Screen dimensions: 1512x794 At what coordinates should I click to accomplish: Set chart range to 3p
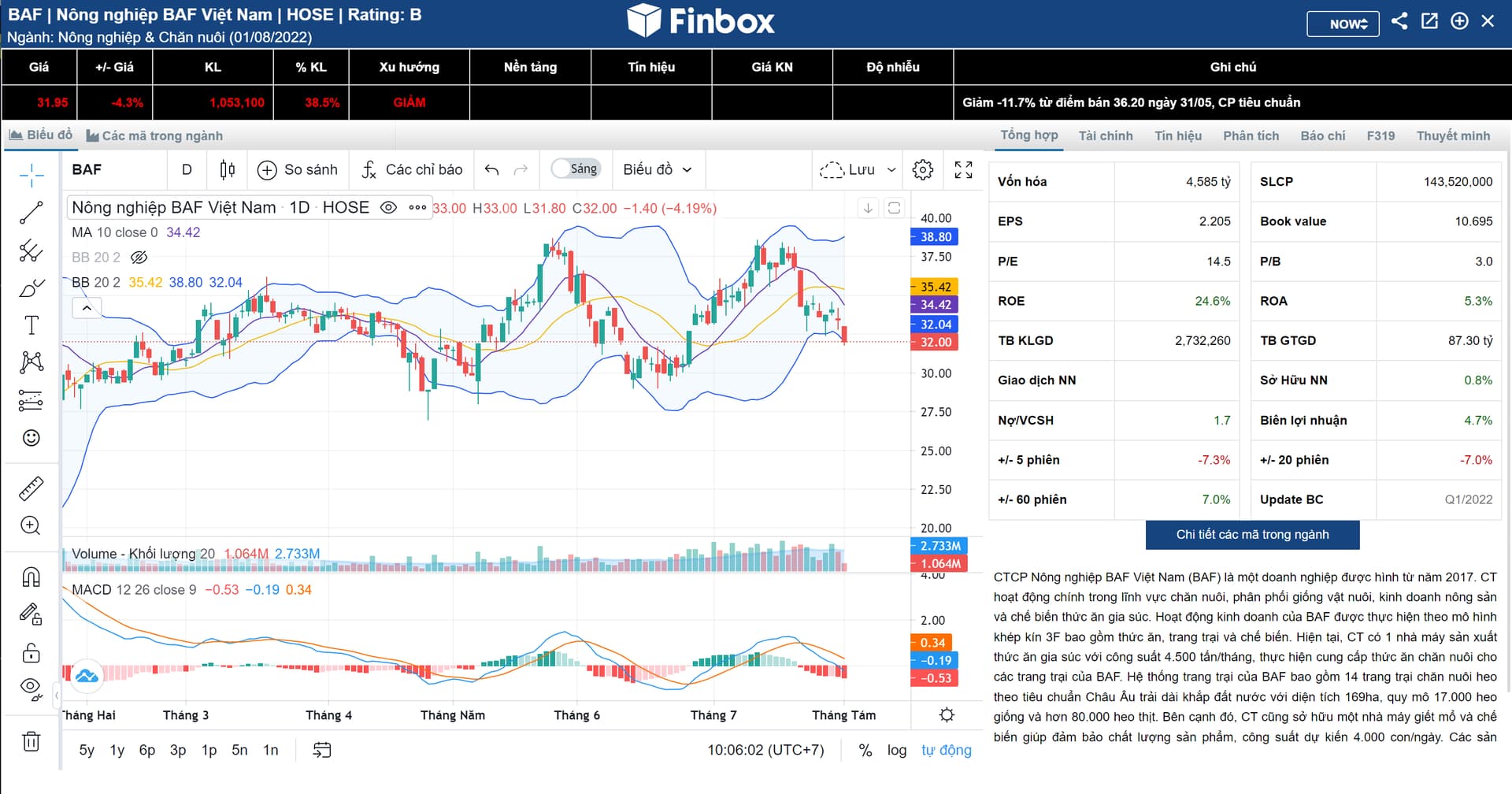click(x=178, y=750)
